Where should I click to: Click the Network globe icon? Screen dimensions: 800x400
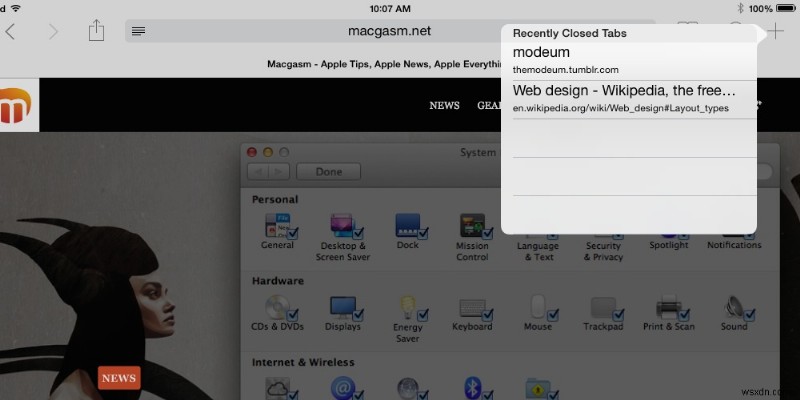408,389
